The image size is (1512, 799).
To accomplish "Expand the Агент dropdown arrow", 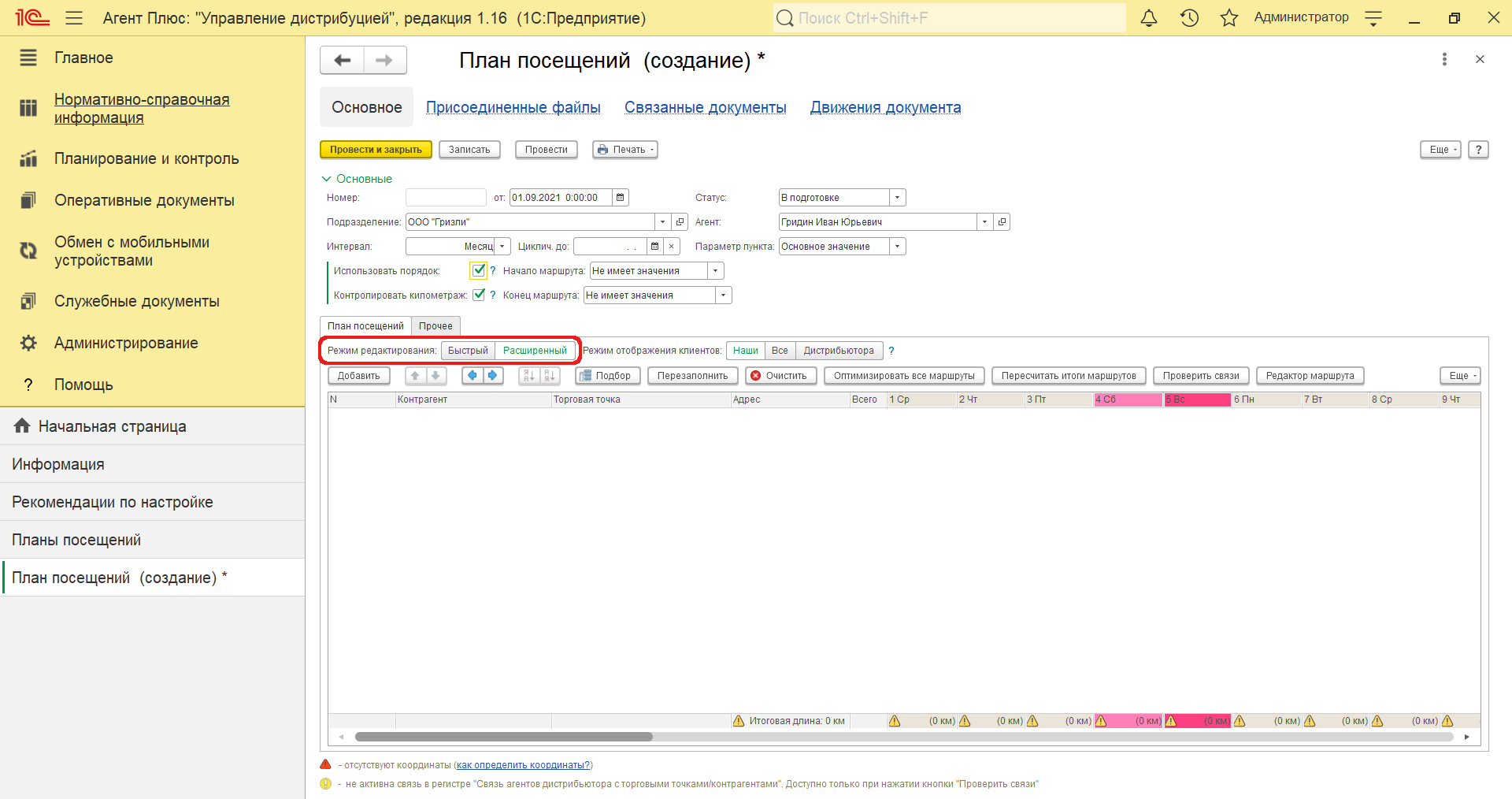I will pos(984,222).
